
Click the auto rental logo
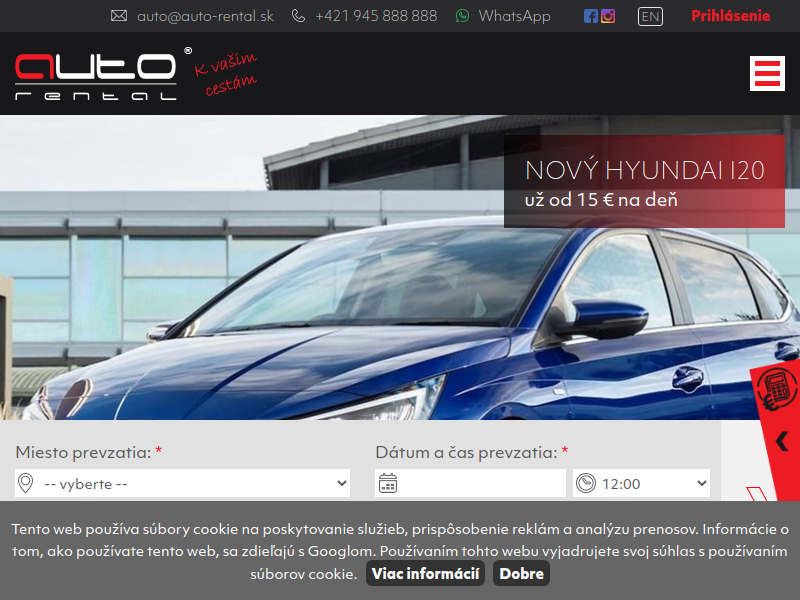point(96,77)
